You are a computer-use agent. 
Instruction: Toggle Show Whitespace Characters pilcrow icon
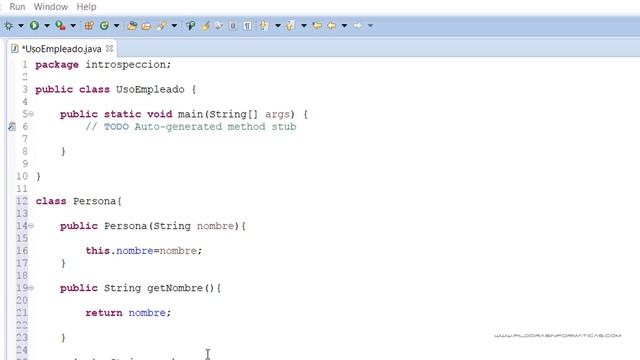tap(247, 26)
